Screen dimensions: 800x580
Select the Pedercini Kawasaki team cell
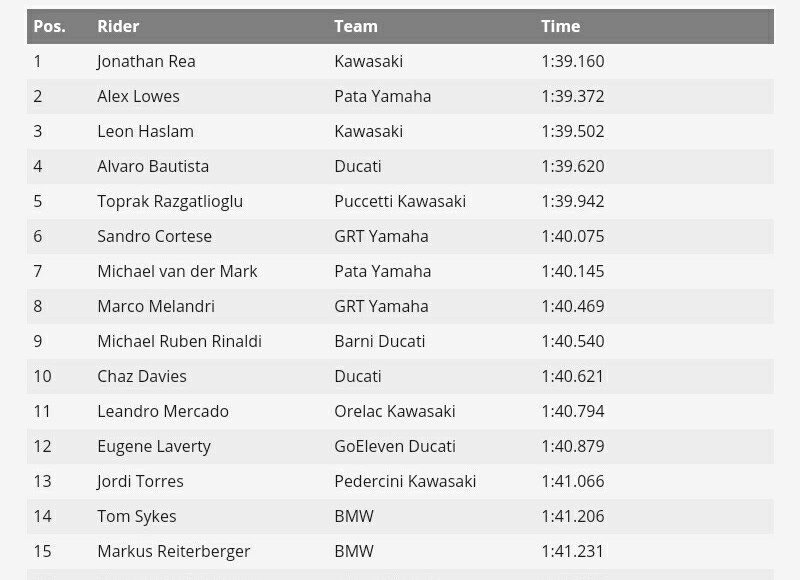click(x=405, y=481)
